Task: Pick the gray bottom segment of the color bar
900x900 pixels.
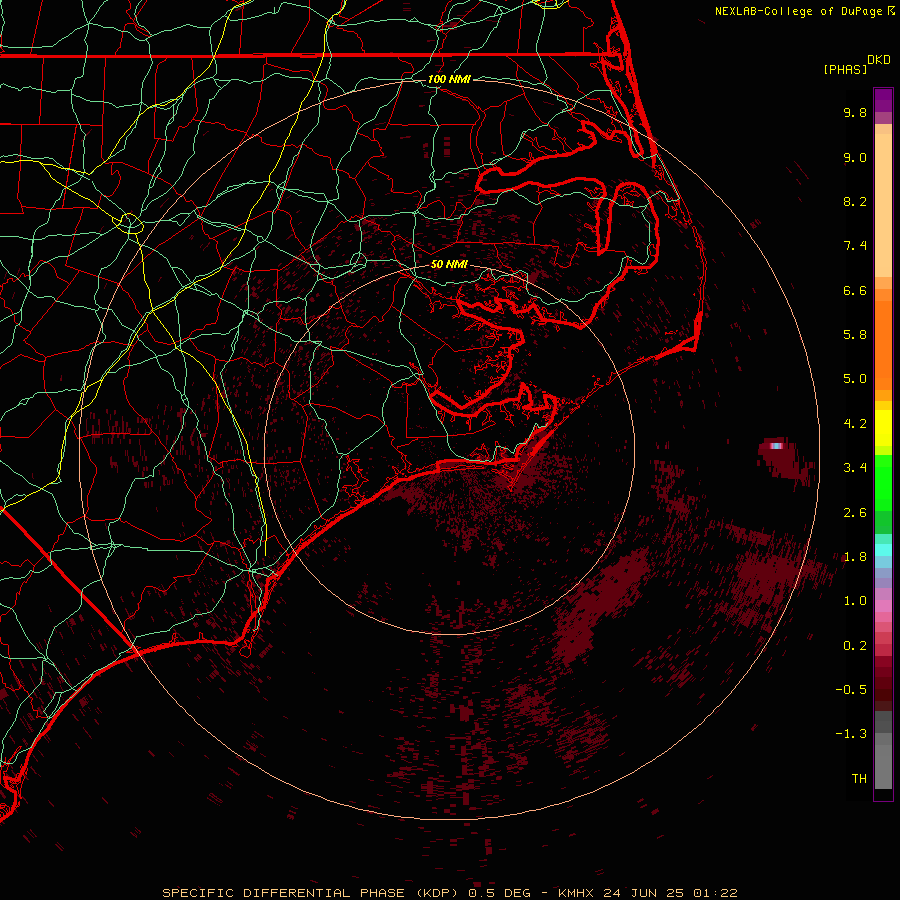Action: (x=883, y=761)
